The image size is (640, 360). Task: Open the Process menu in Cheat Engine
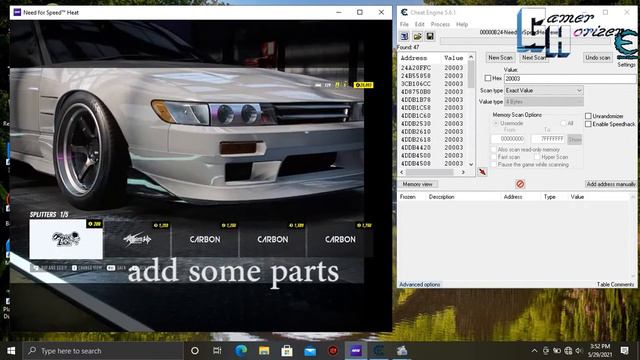(440, 24)
